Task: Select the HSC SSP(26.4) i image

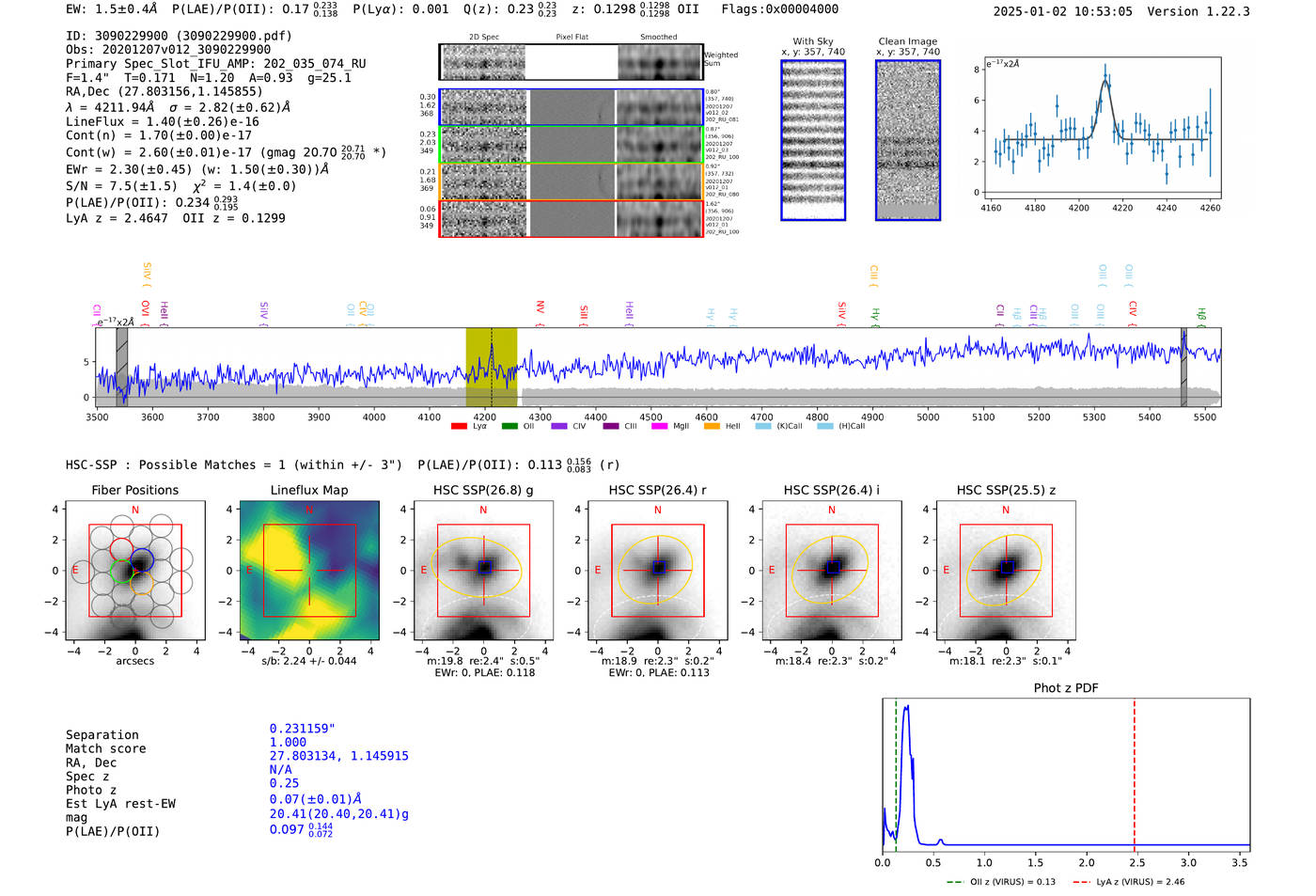Action: point(831,571)
